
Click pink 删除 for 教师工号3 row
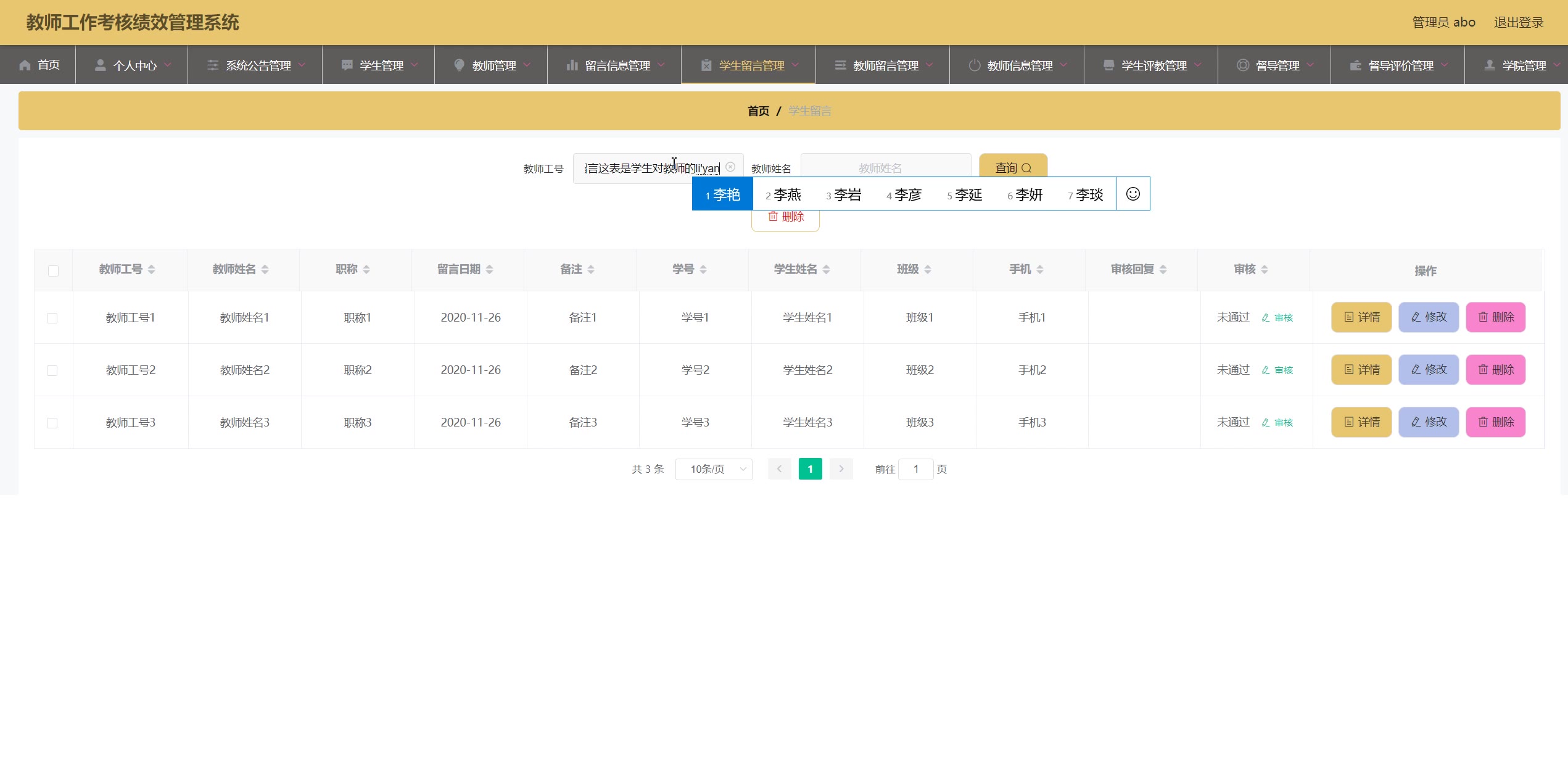click(x=1496, y=422)
